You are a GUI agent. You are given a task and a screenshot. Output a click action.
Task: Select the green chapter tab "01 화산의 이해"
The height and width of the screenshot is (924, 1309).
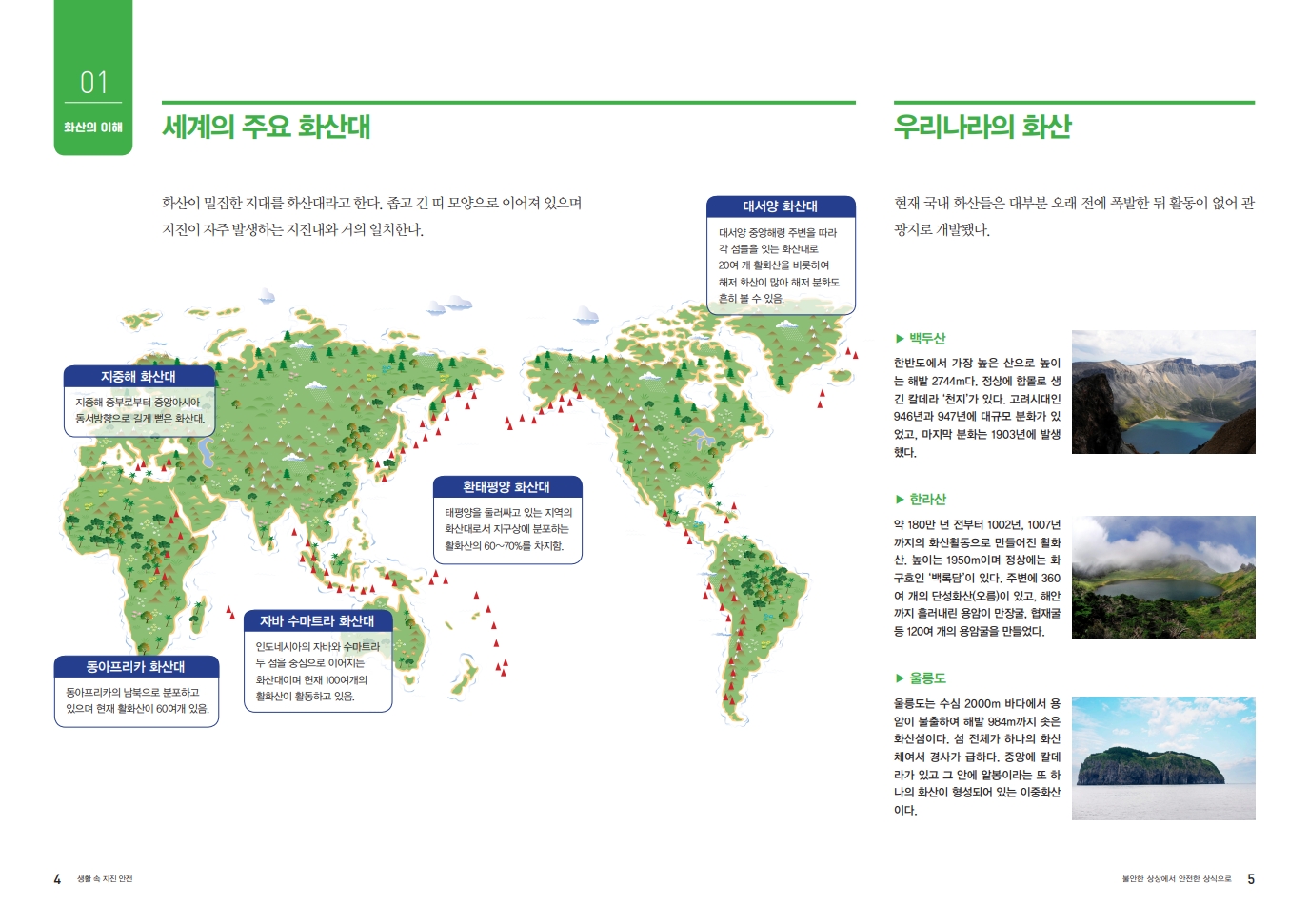[93, 77]
